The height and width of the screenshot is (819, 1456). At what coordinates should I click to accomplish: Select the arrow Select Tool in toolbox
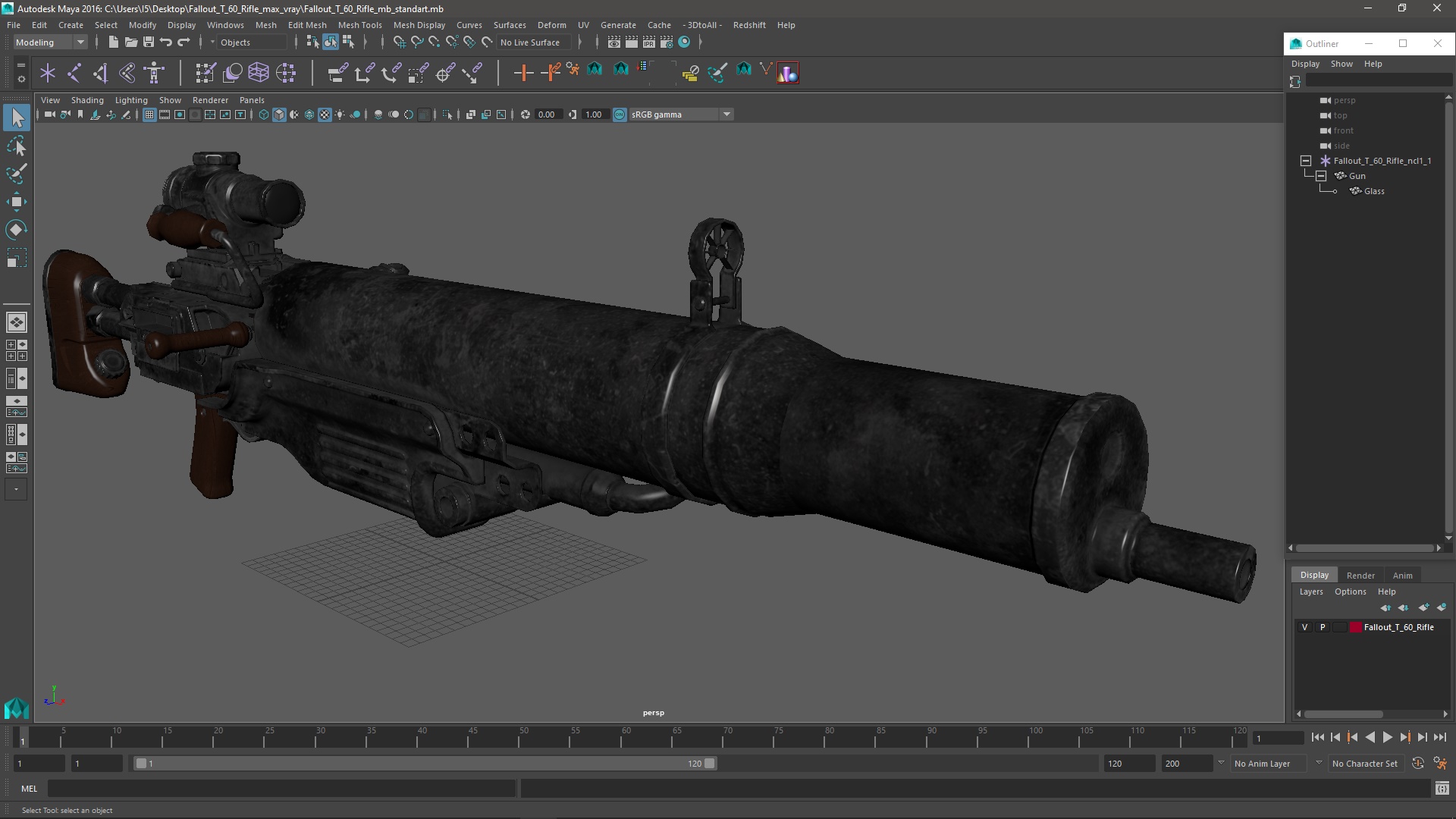[17, 118]
